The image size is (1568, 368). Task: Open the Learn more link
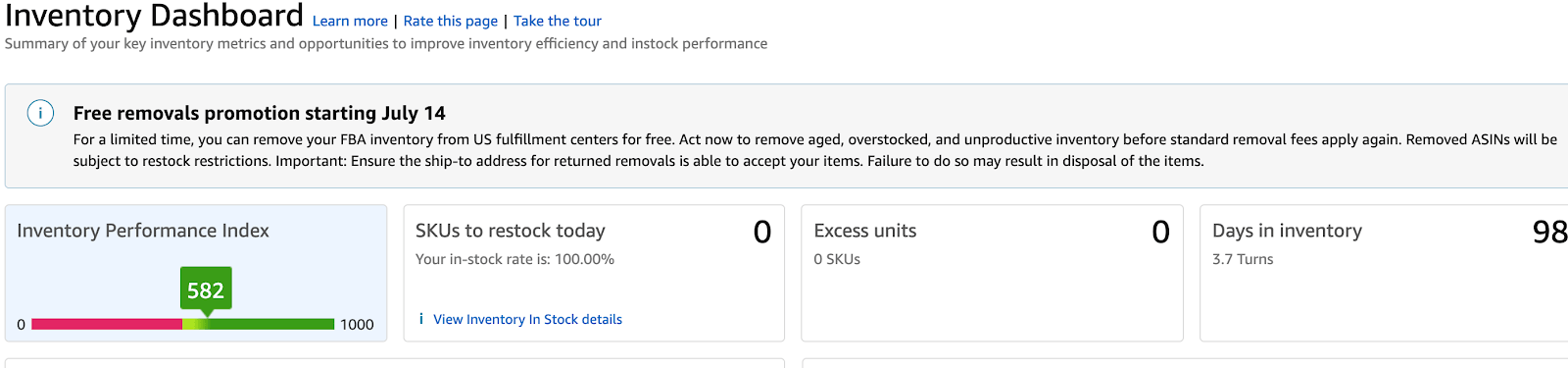point(350,21)
